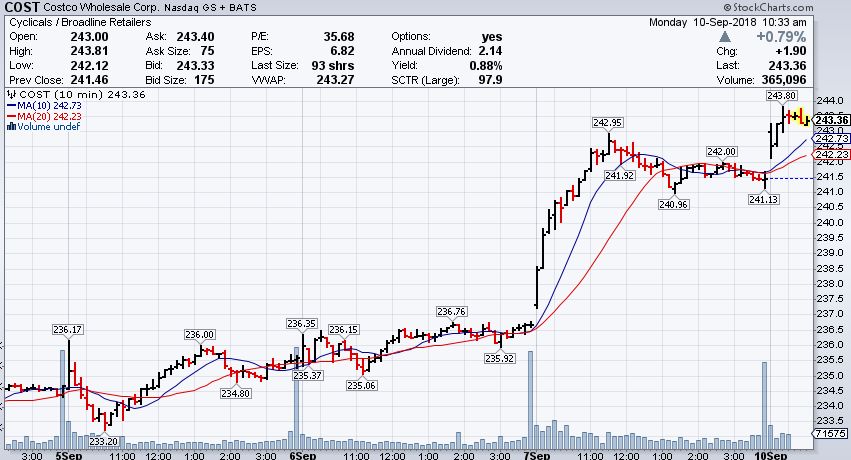Image resolution: width=851 pixels, height=460 pixels.
Task: Click the tall volume bar at 10Sep open
Action: tap(764, 405)
